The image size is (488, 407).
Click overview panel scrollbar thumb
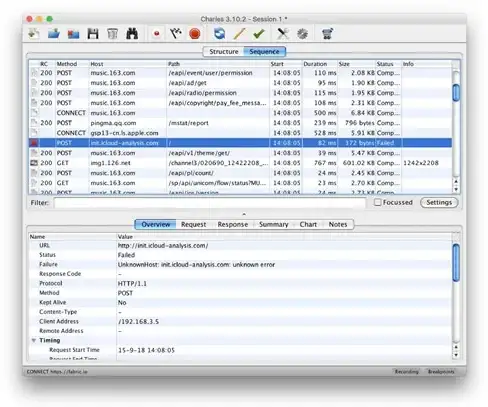click(x=456, y=263)
